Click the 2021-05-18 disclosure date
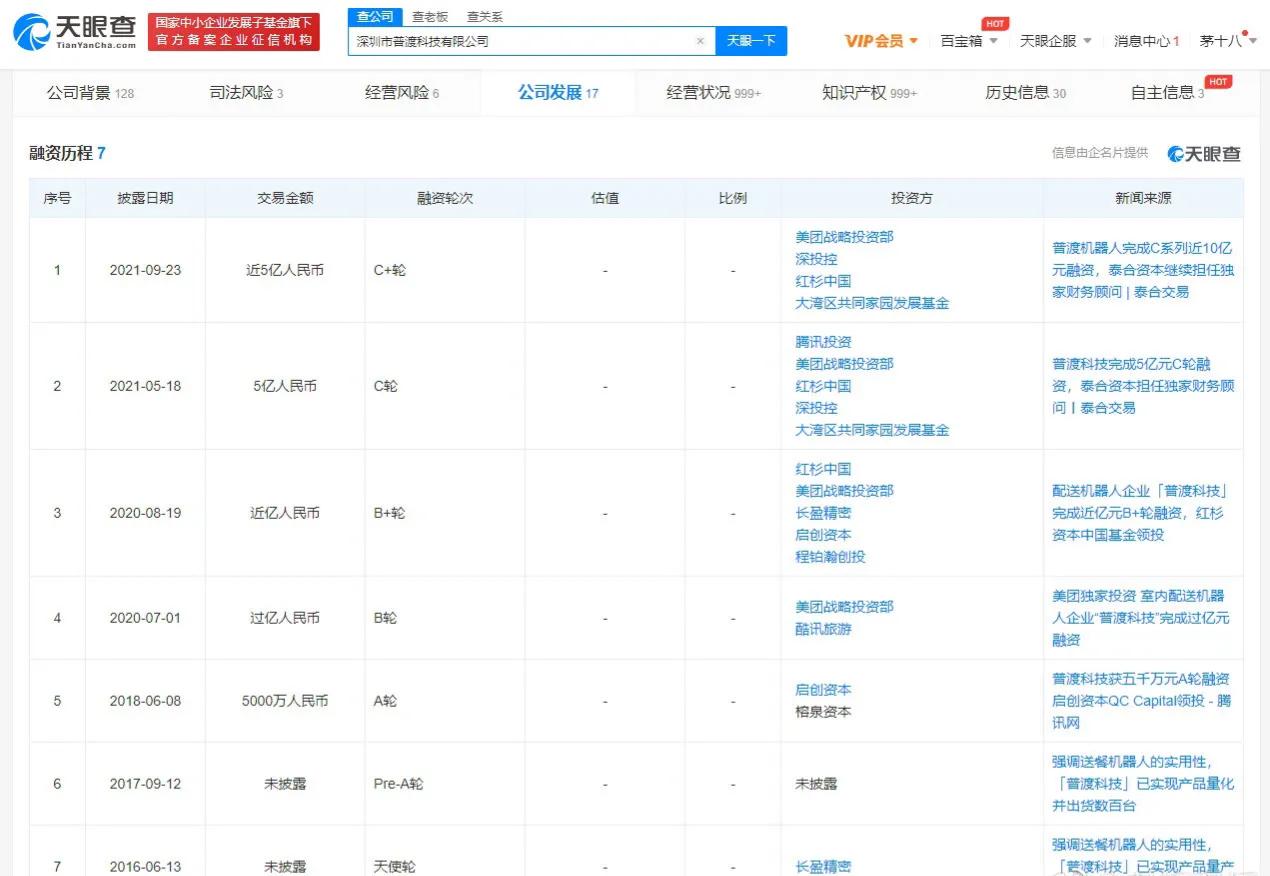This screenshot has width=1270, height=876. pyautogui.click(x=146, y=386)
